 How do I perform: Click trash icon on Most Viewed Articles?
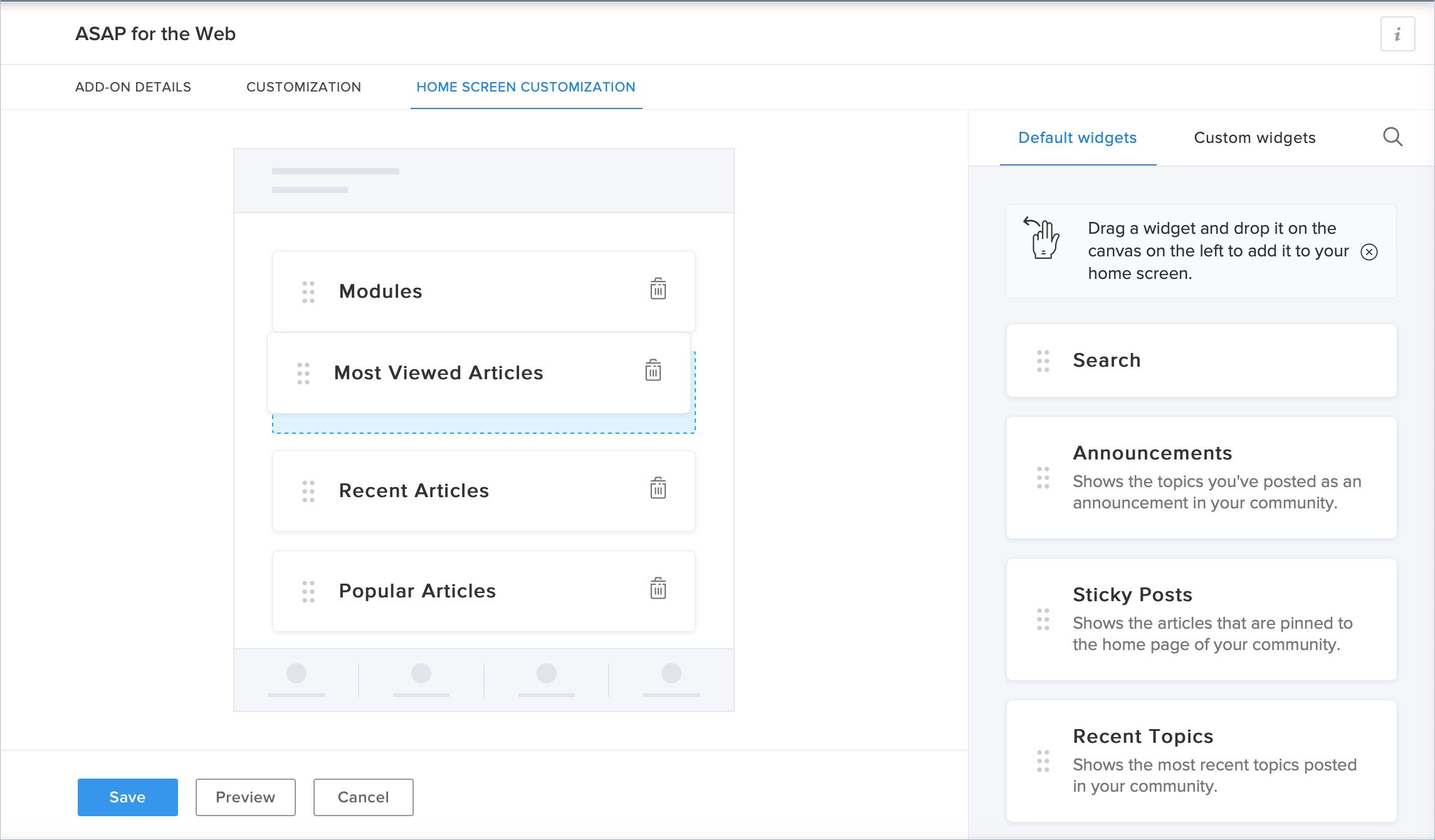pyautogui.click(x=653, y=370)
